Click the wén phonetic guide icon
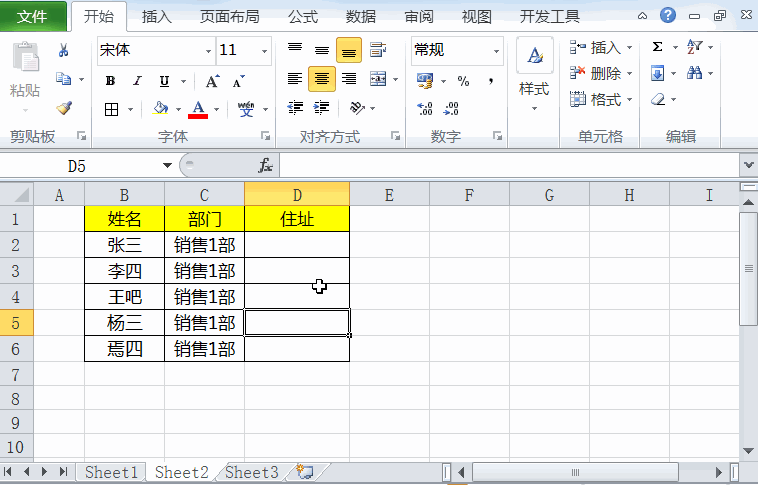758x485 pixels. (246, 109)
